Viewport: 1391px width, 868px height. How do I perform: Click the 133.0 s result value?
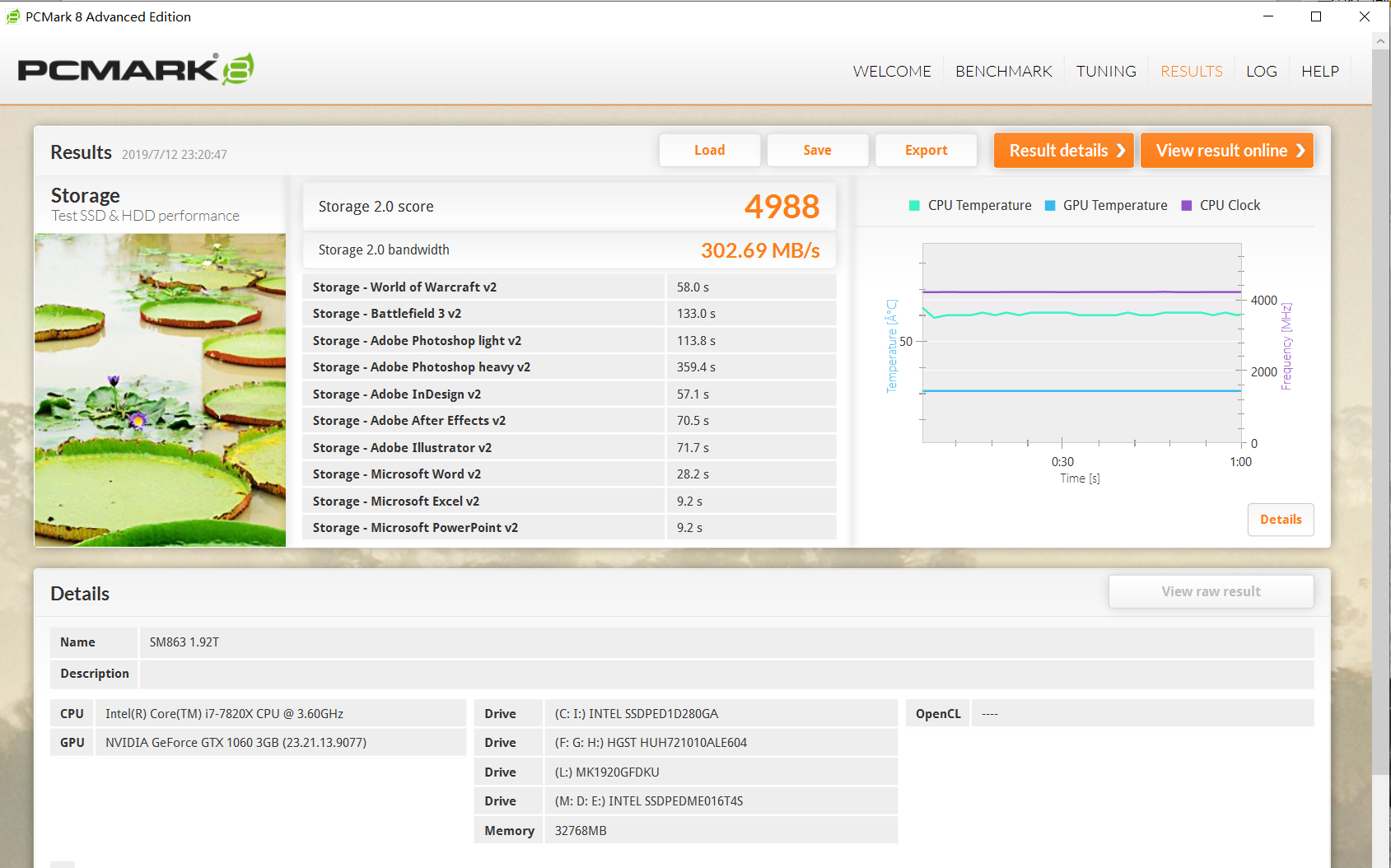[x=696, y=314]
